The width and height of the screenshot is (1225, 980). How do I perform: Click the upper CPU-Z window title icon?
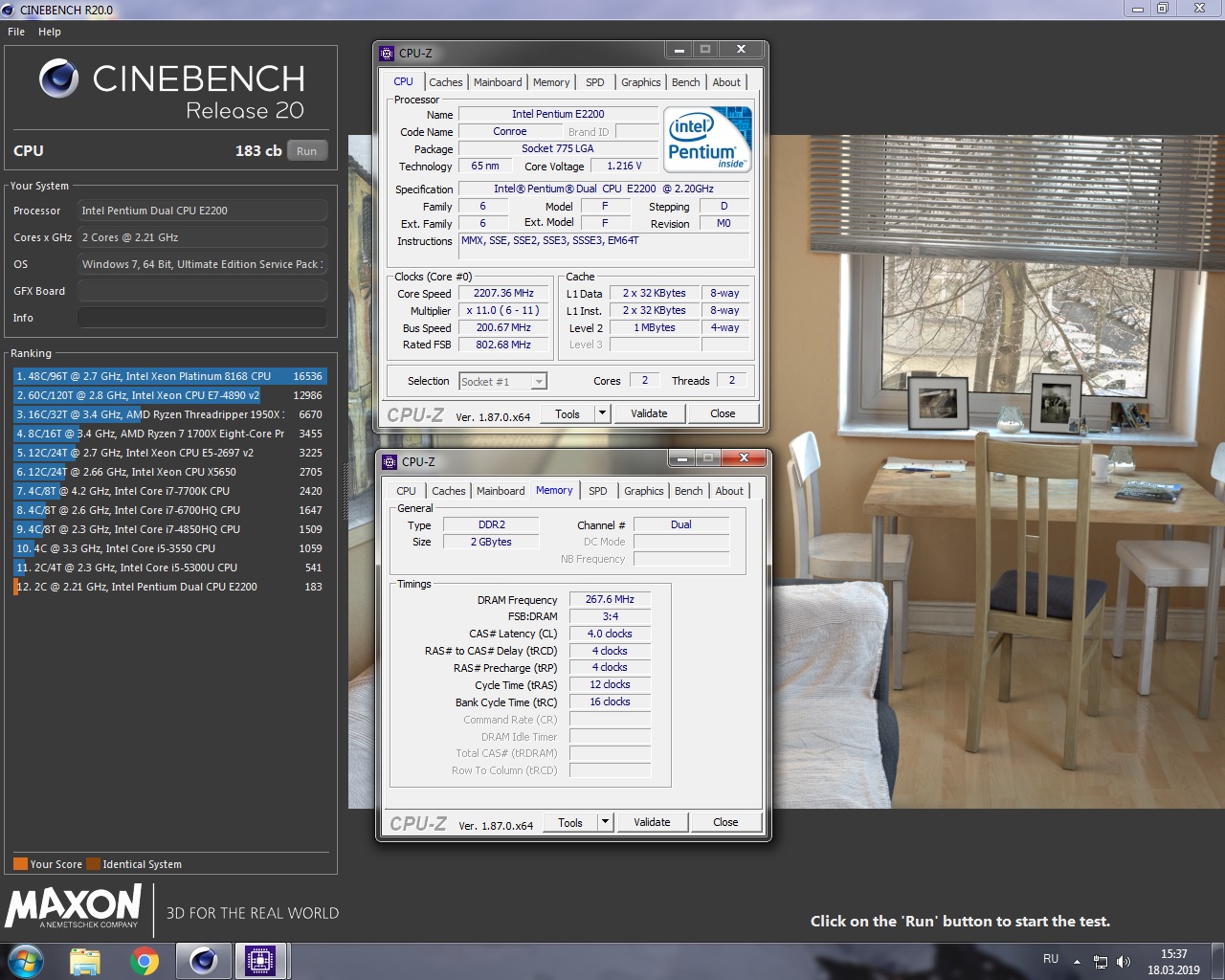pyautogui.click(x=387, y=54)
